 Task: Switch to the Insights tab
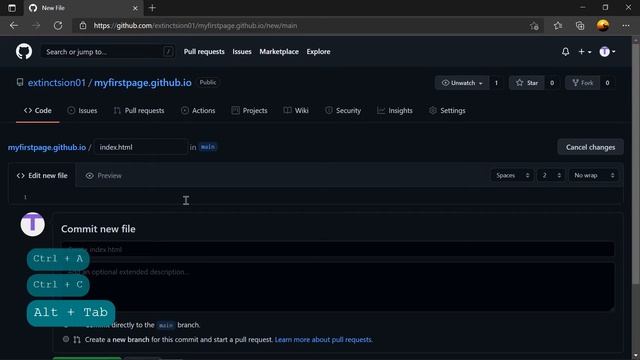coord(395,111)
